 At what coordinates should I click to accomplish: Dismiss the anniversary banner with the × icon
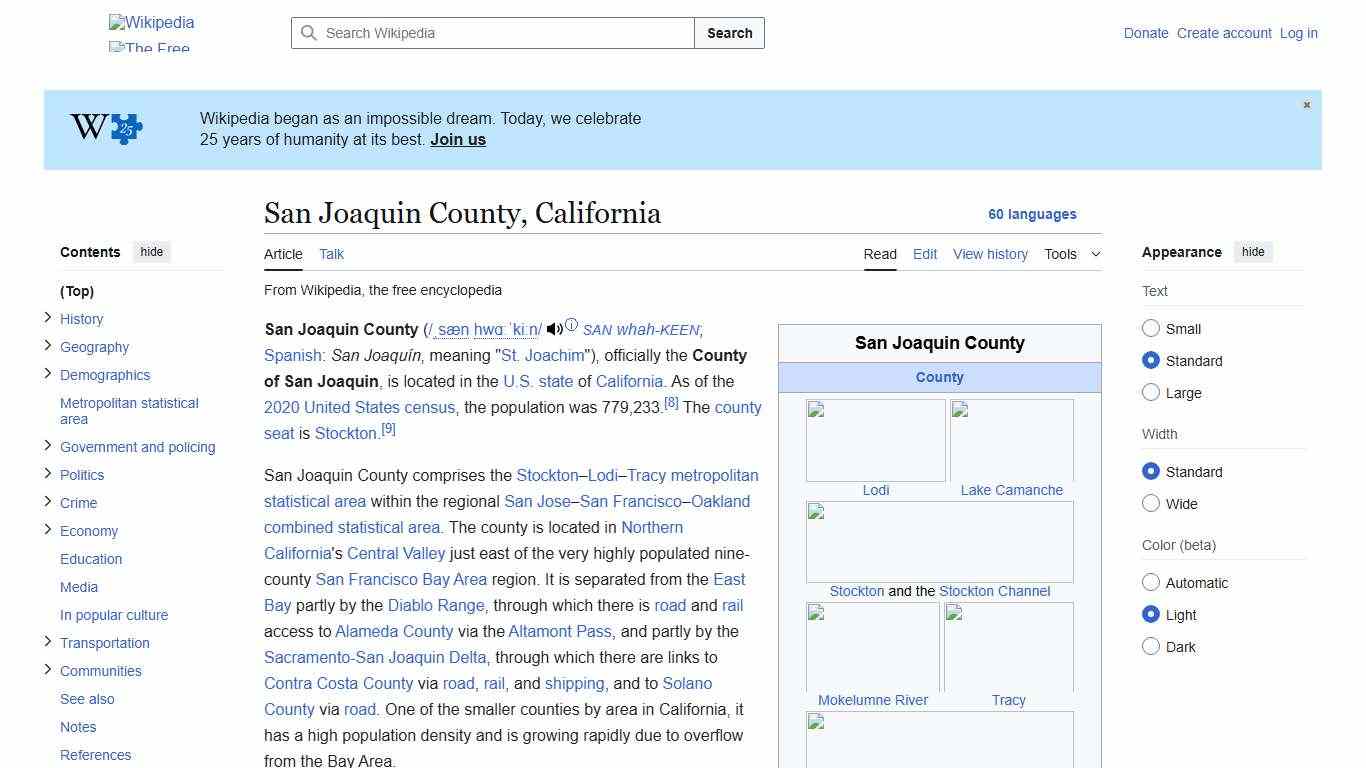[x=1306, y=104]
